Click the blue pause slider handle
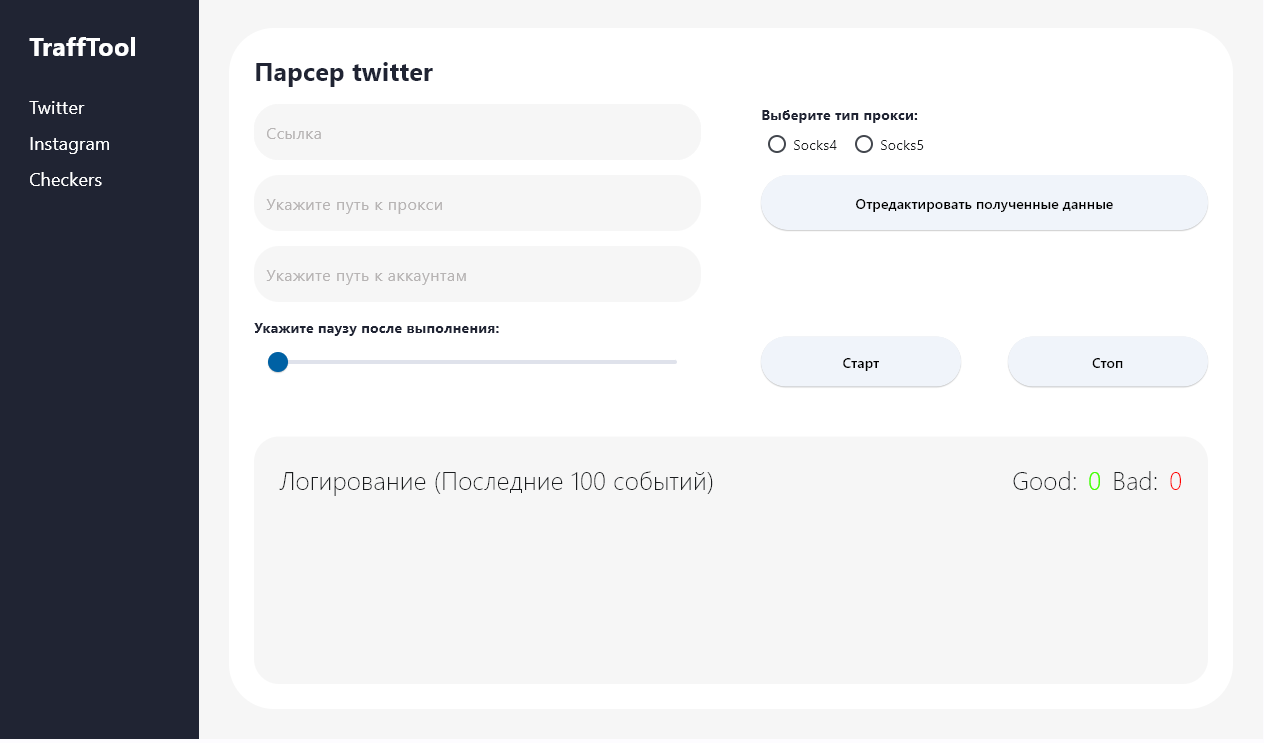The image size is (1264, 743). (x=278, y=362)
